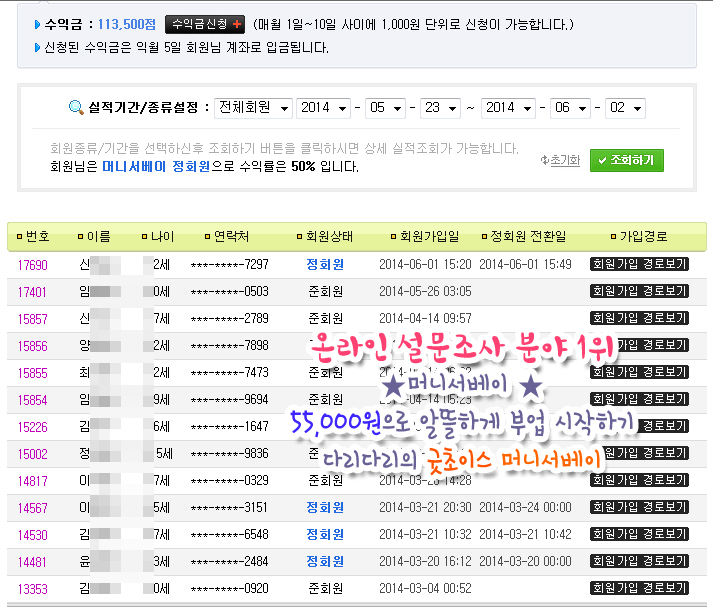713x614 pixels.
Task: Click 정회원 status of member 14567
Action: coord(325,508)
